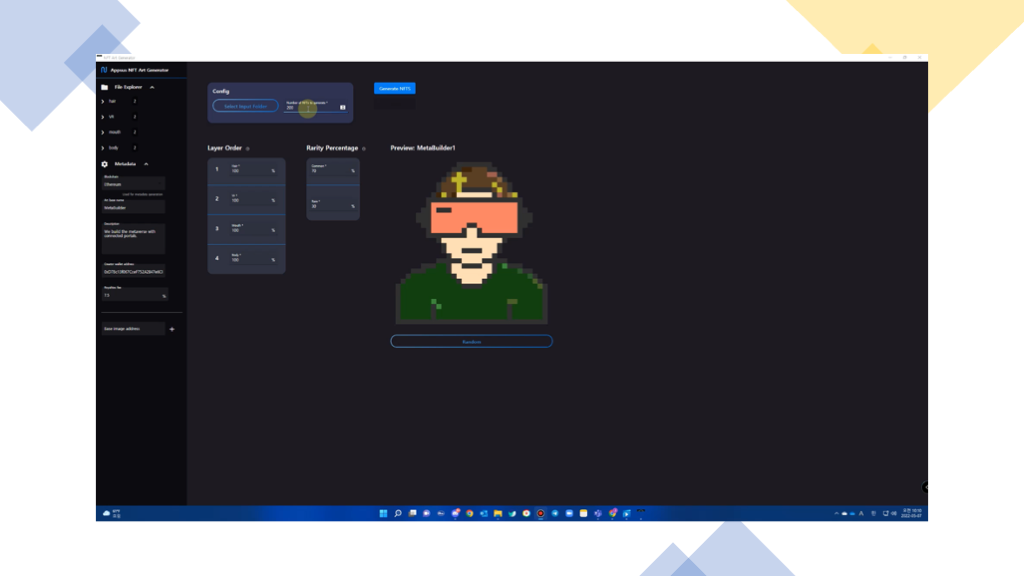1024x576 pixels.
Task: Click the Random preview button
Action: tap(471, 341)
